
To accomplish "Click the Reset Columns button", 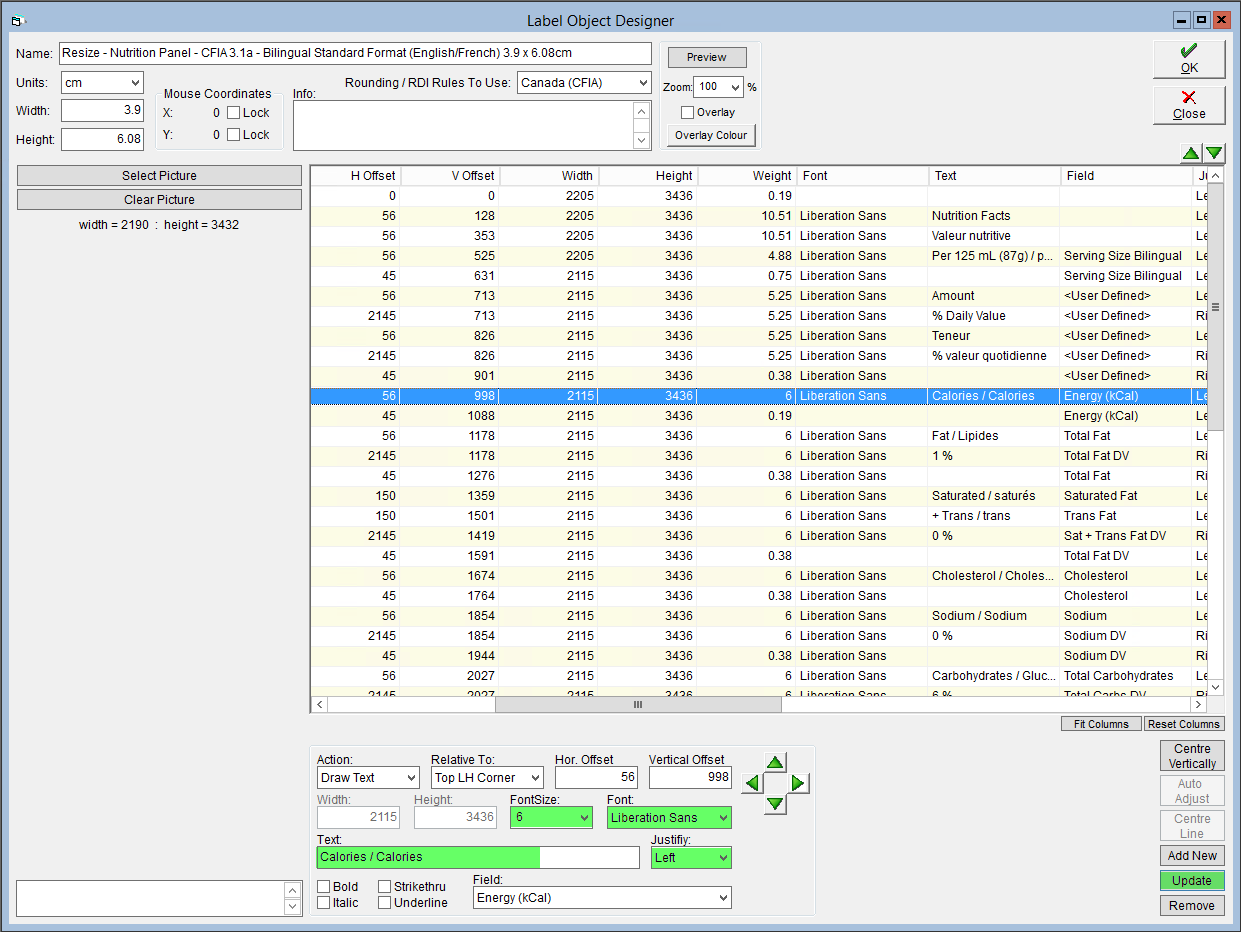I will click(1184, 724).
